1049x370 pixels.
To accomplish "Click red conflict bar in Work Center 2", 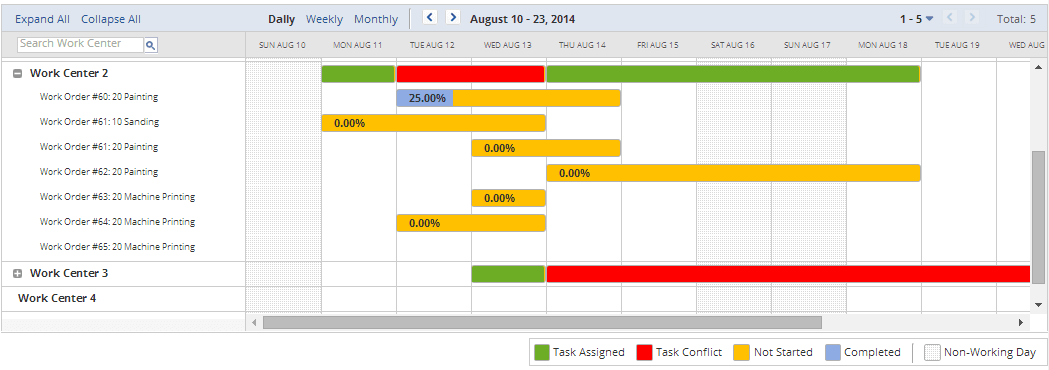I will coord(470,74).
